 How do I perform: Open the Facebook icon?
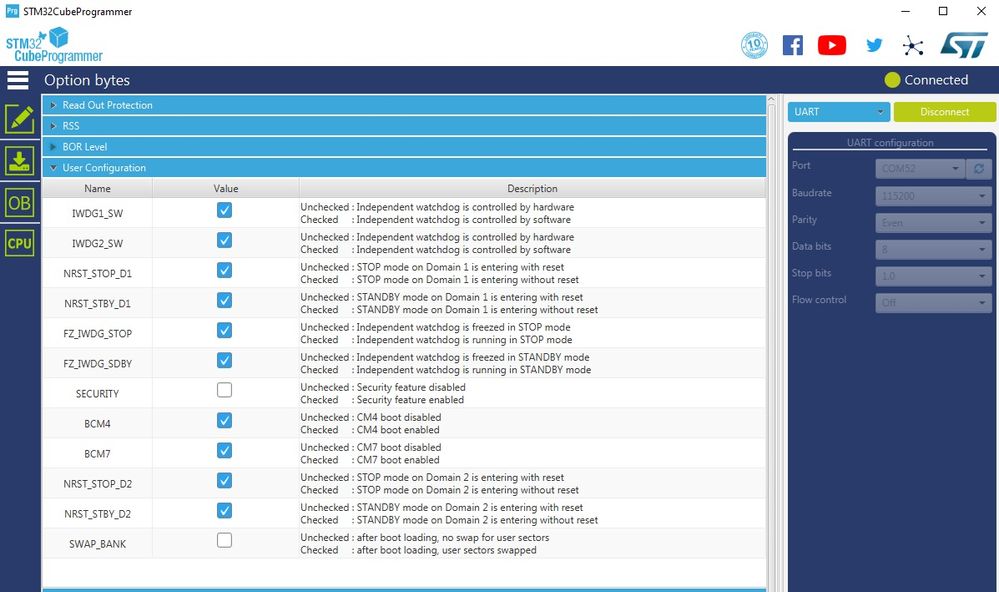[793, 45]
